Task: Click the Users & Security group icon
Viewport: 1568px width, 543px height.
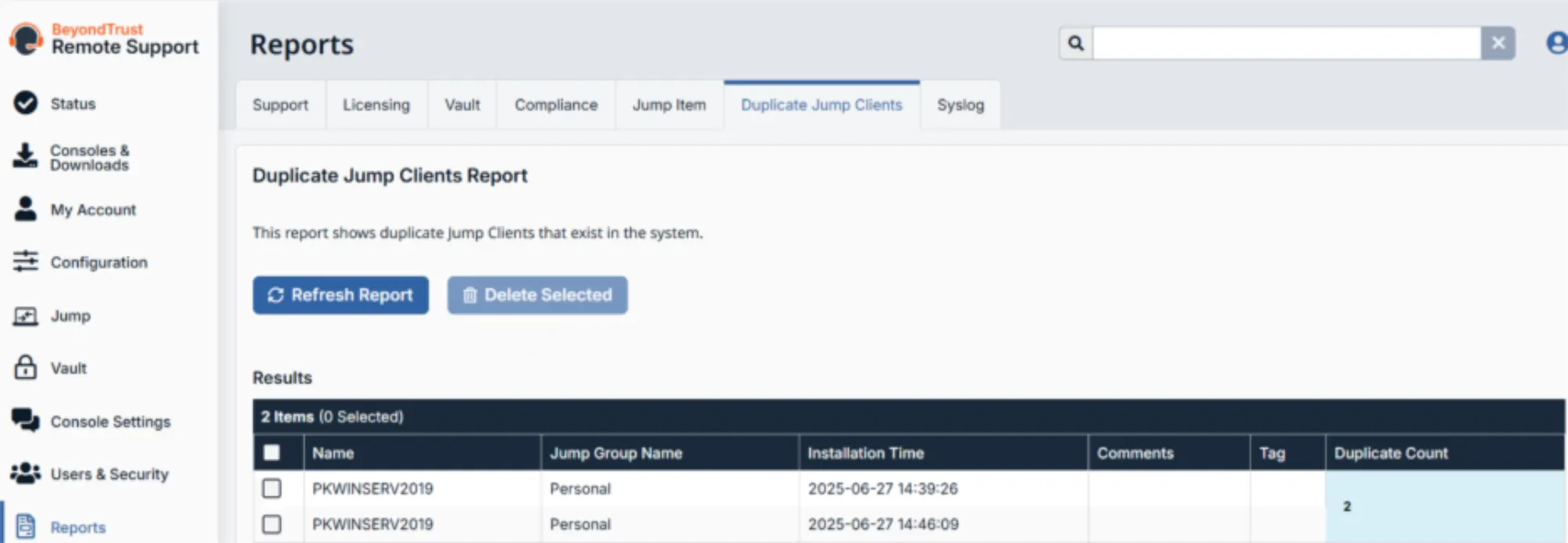Action: [26, 474]
